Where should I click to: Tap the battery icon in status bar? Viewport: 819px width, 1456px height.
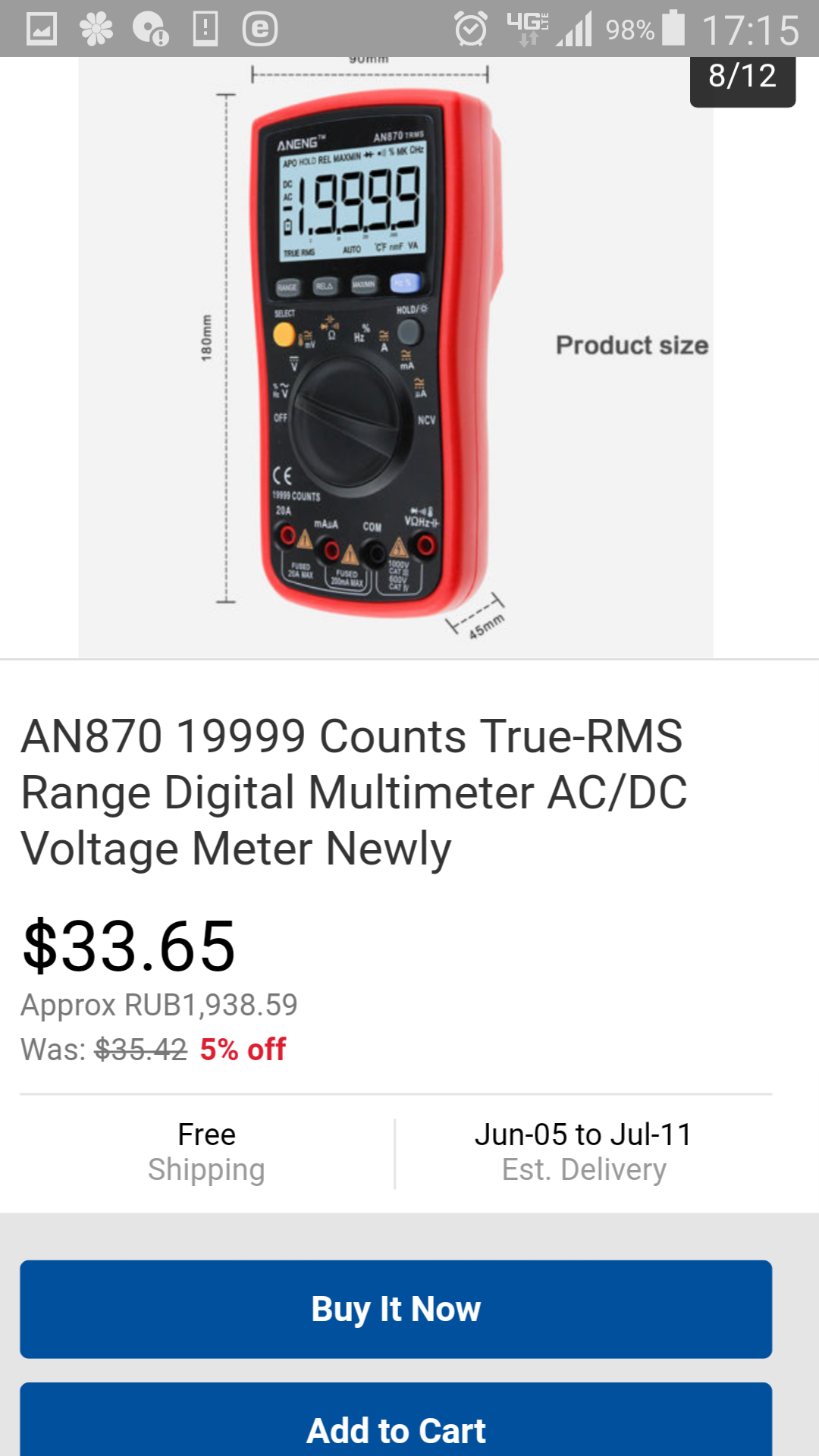673,28
